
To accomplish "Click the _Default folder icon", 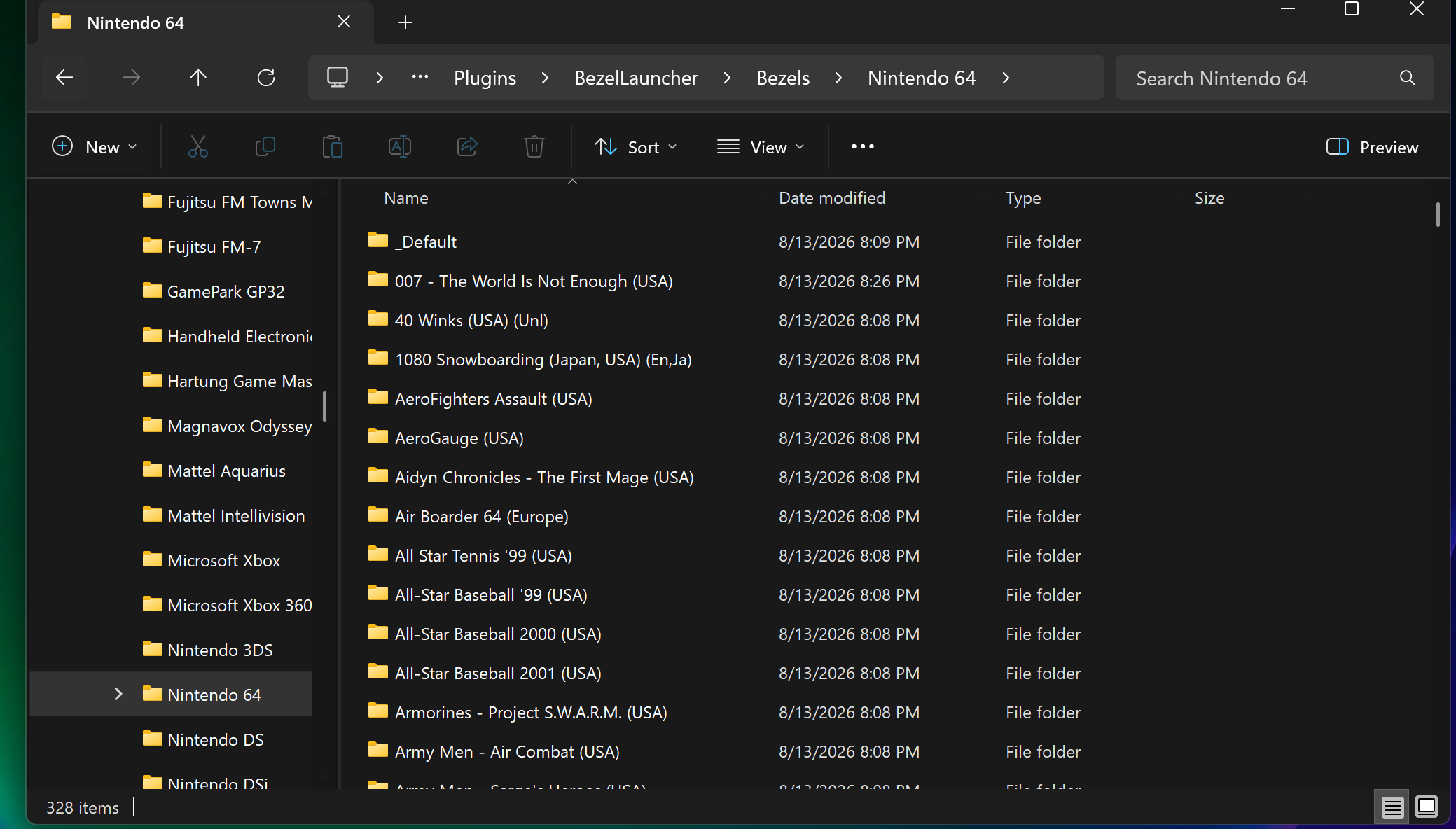I will 378,241.
